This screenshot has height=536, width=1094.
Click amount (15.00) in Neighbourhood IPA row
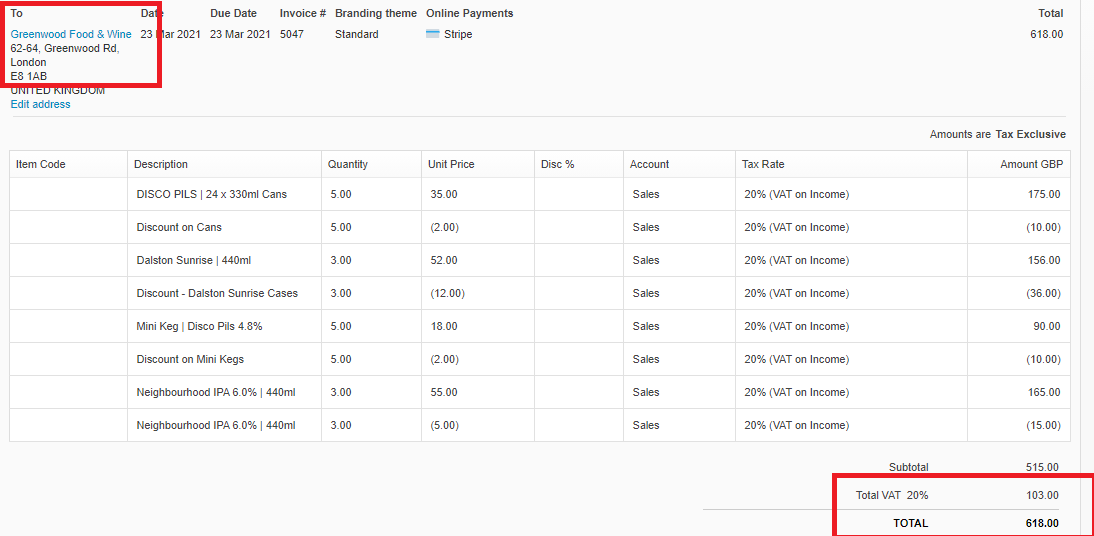pyautogui.click(x=1043, y=425)
